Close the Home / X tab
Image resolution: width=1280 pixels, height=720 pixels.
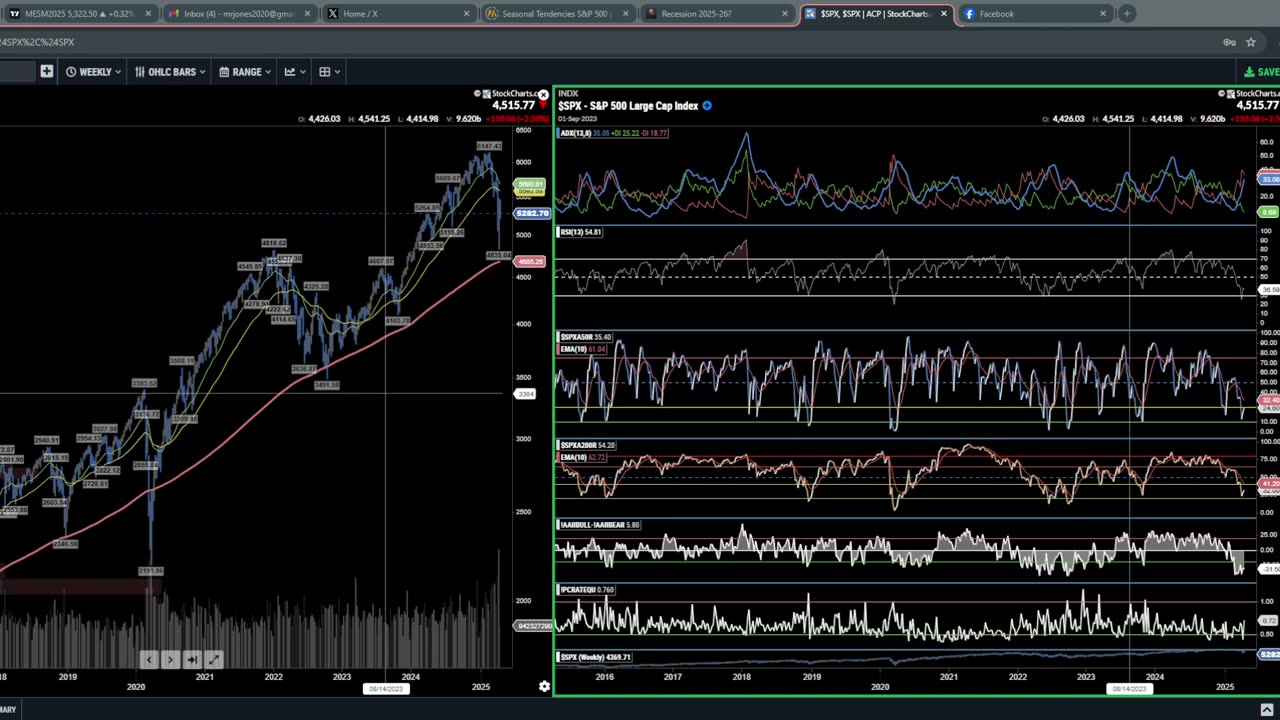coord(466,14)
